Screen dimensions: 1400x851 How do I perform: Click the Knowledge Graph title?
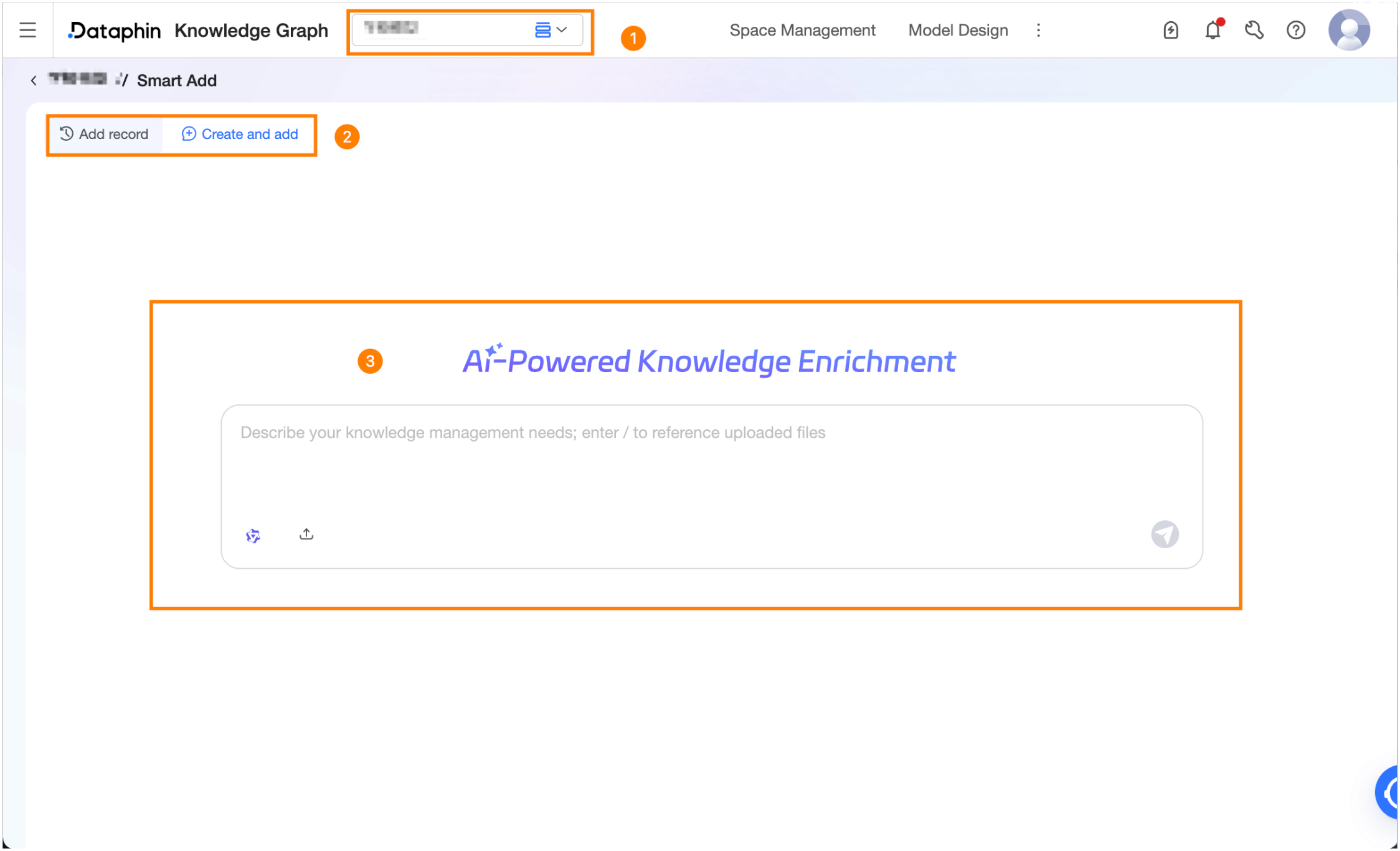click(x=251, y=31)
